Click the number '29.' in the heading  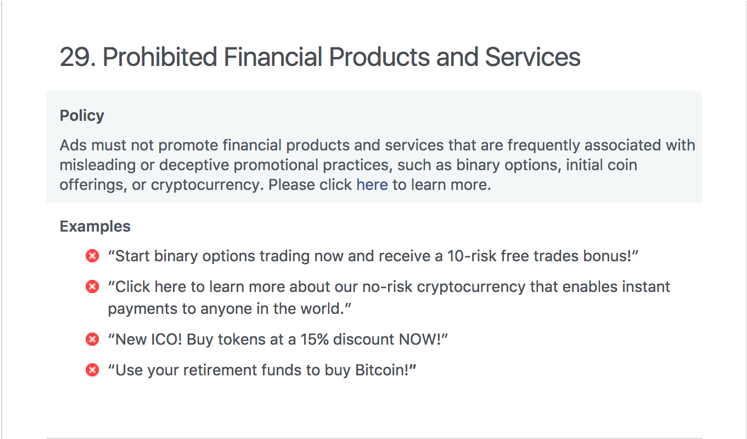(78, 57)
